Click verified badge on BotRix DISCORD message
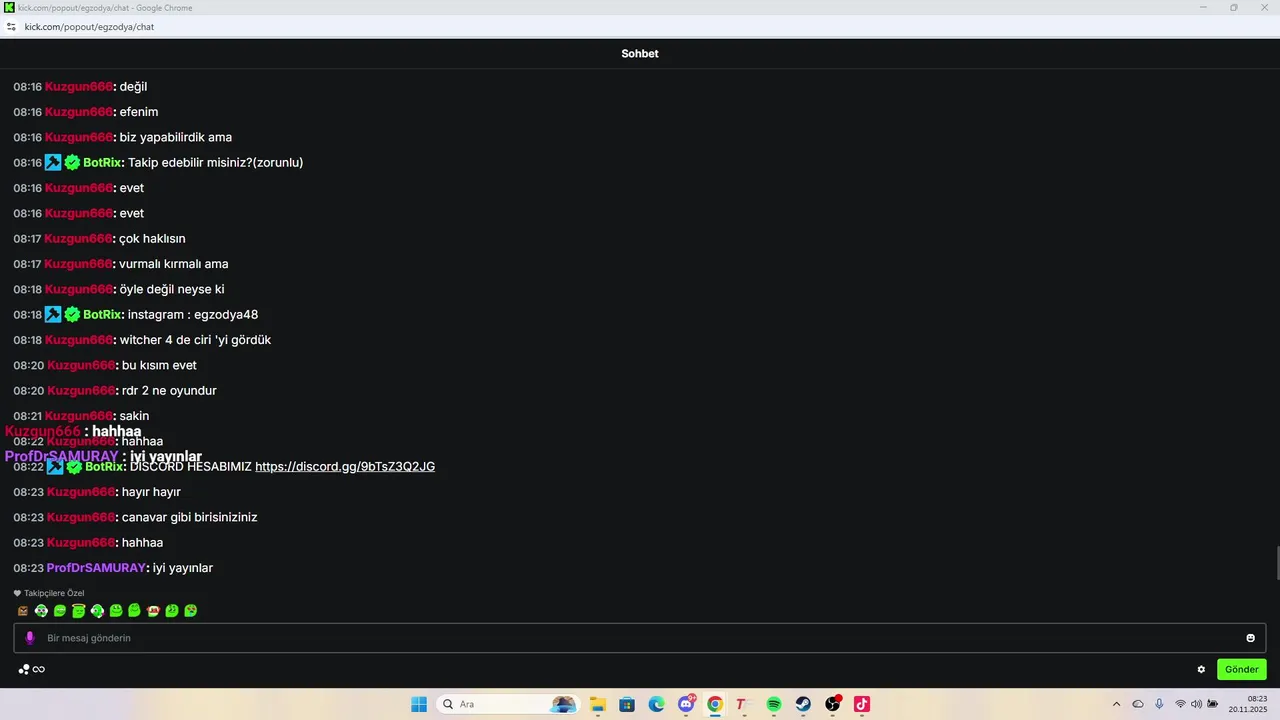 pyautogui.click(x=74, y=467)
